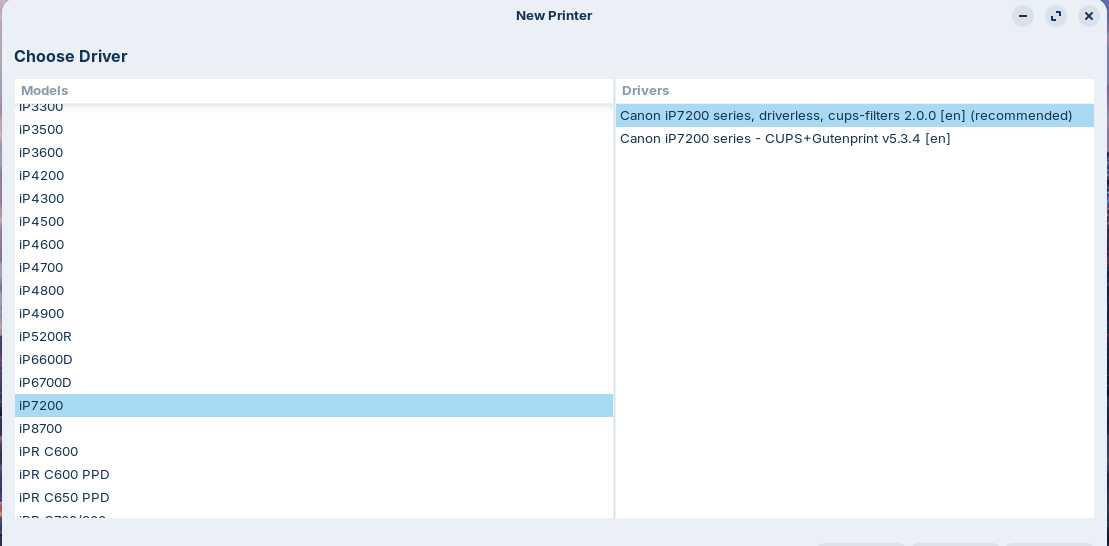Screen dimensions: 1109x546
Task: Select iP8700 from the model list
Action: point(41,428)
